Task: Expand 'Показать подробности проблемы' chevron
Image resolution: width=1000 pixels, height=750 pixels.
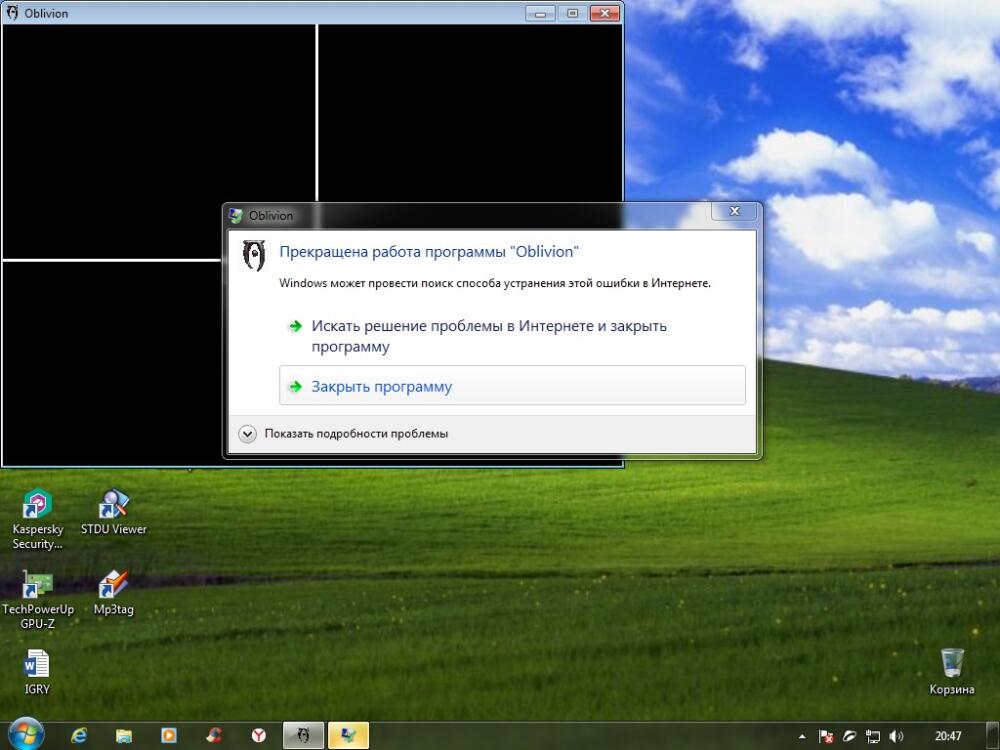Action: click(247, 434)
